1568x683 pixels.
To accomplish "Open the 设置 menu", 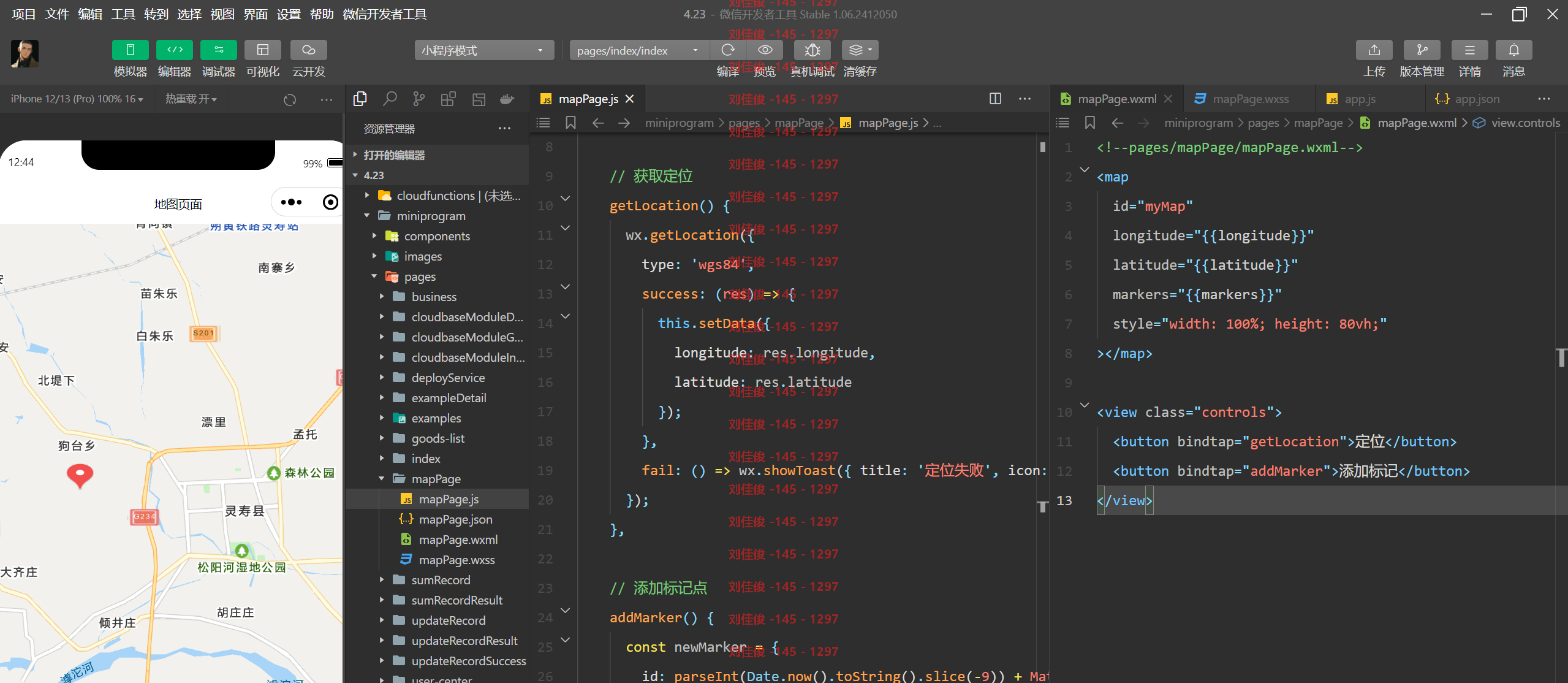I will [x=289, y=14].
